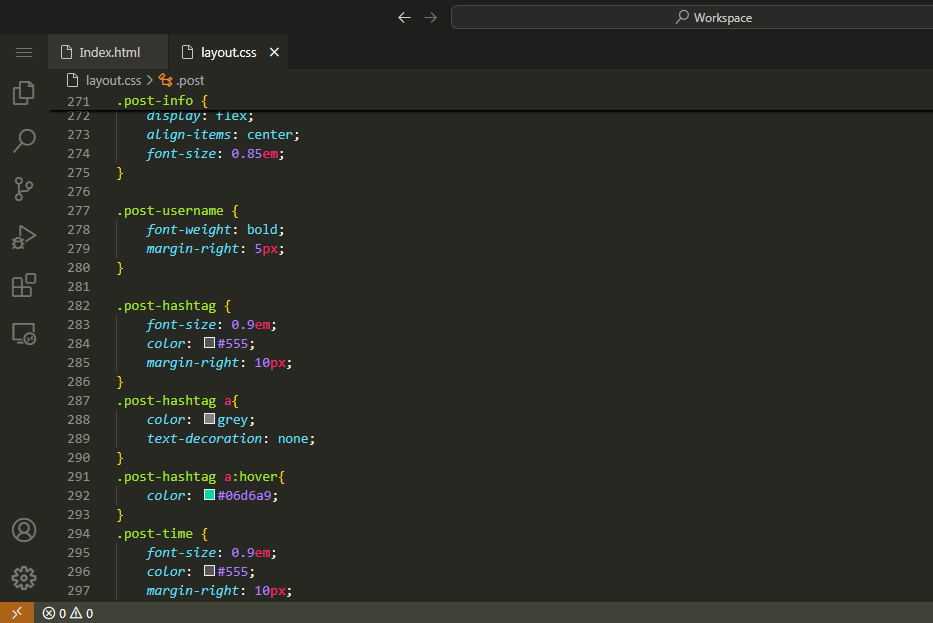This screenshot has width=933, height=623.
Task: Open the Extensions view
Action: coord(24,285)
